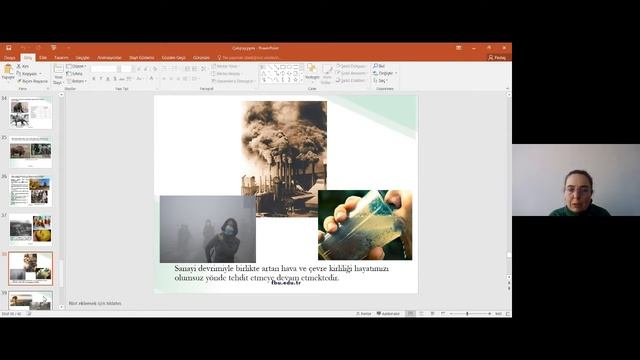
Task: Select slide 37 thumbnail
Action: pos(31,229)
